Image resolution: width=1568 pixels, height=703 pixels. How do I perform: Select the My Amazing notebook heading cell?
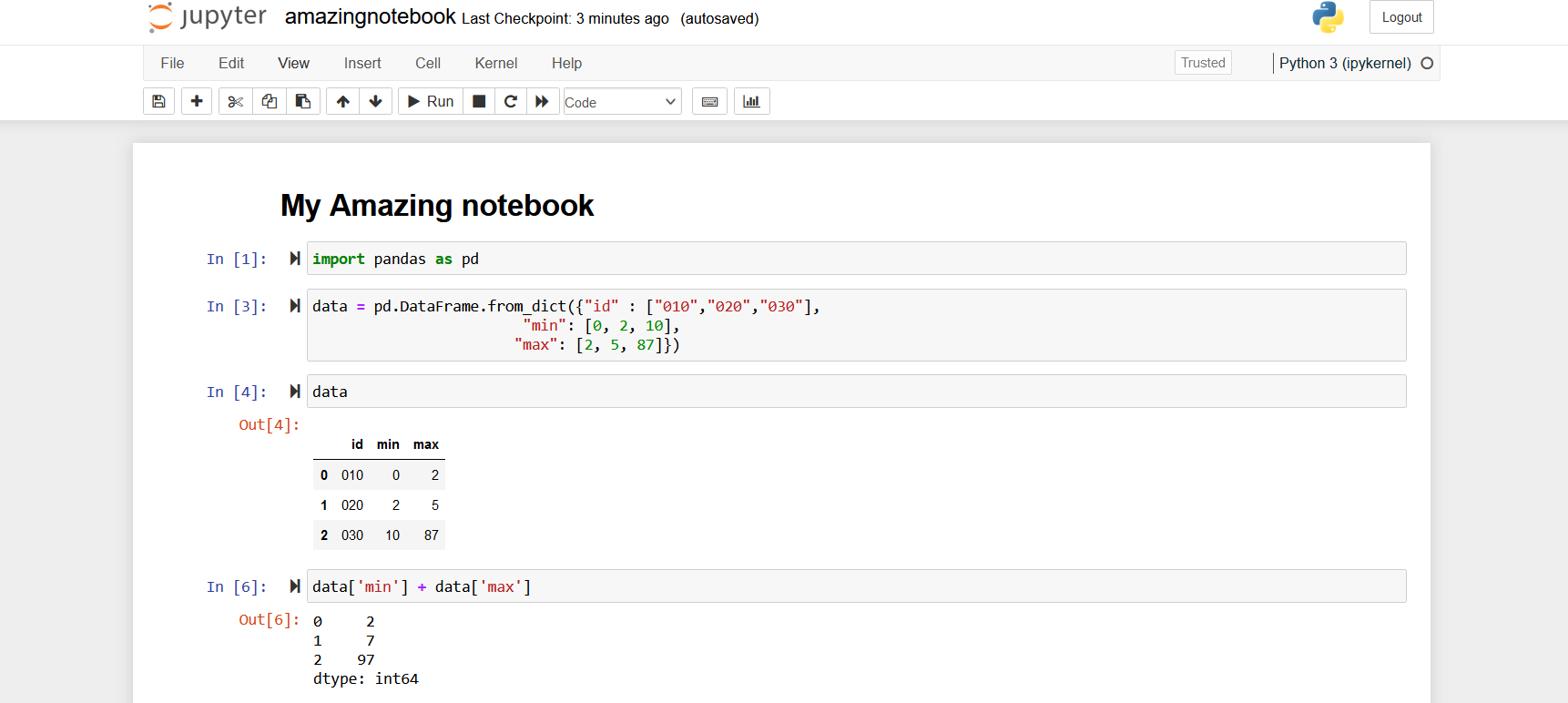pyautogui.click(x=437, y=206)
